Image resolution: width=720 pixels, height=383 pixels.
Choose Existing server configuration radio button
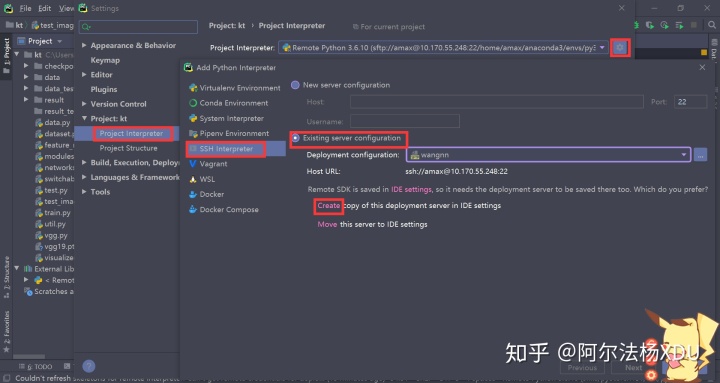[295, 138]
